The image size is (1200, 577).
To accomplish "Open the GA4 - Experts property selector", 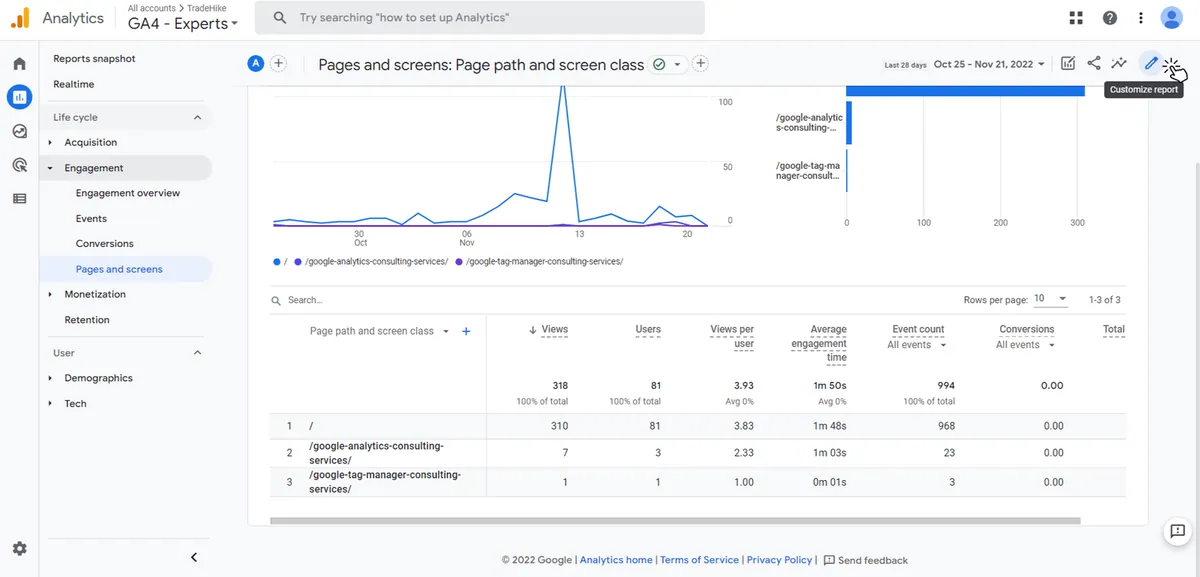I will 183,24.
